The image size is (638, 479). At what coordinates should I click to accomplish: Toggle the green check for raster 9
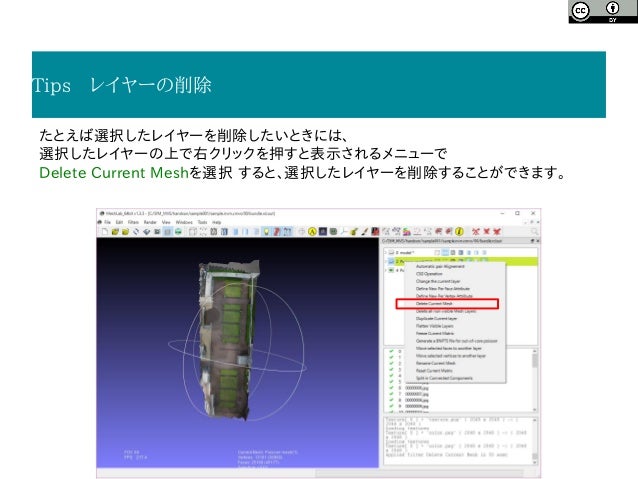click(x=391, y=406)
